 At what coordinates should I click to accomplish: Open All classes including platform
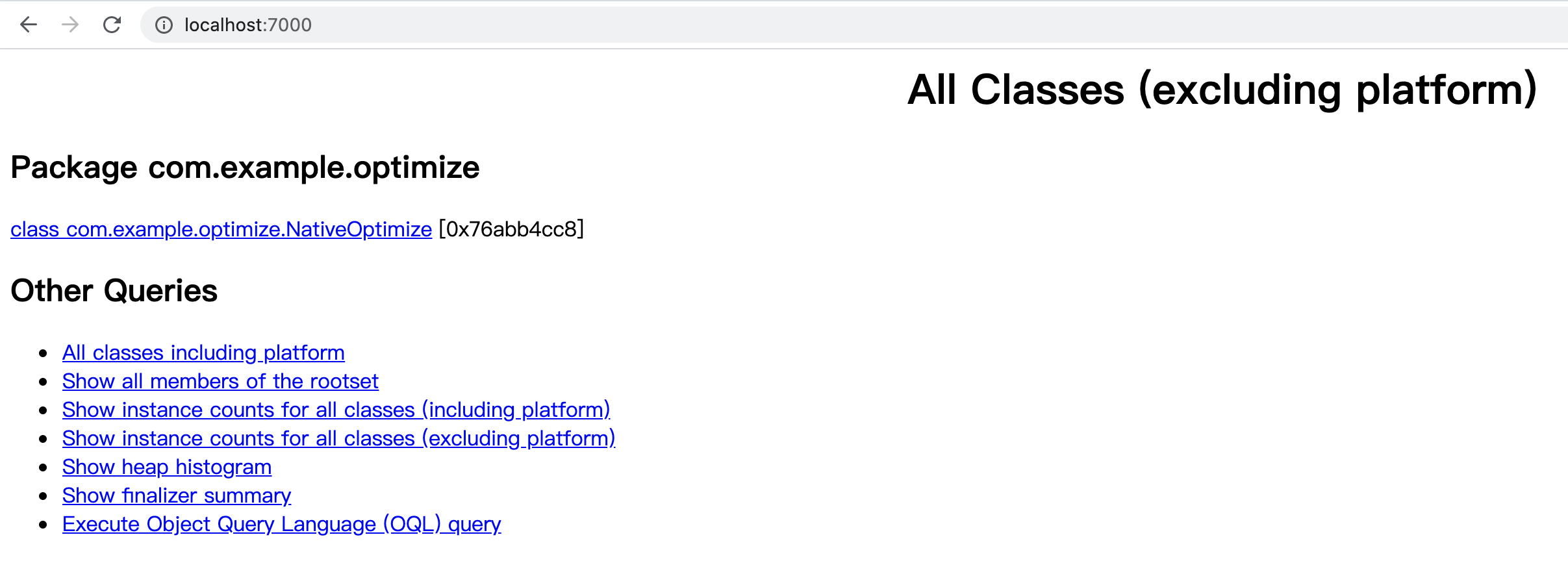point(203,353)
